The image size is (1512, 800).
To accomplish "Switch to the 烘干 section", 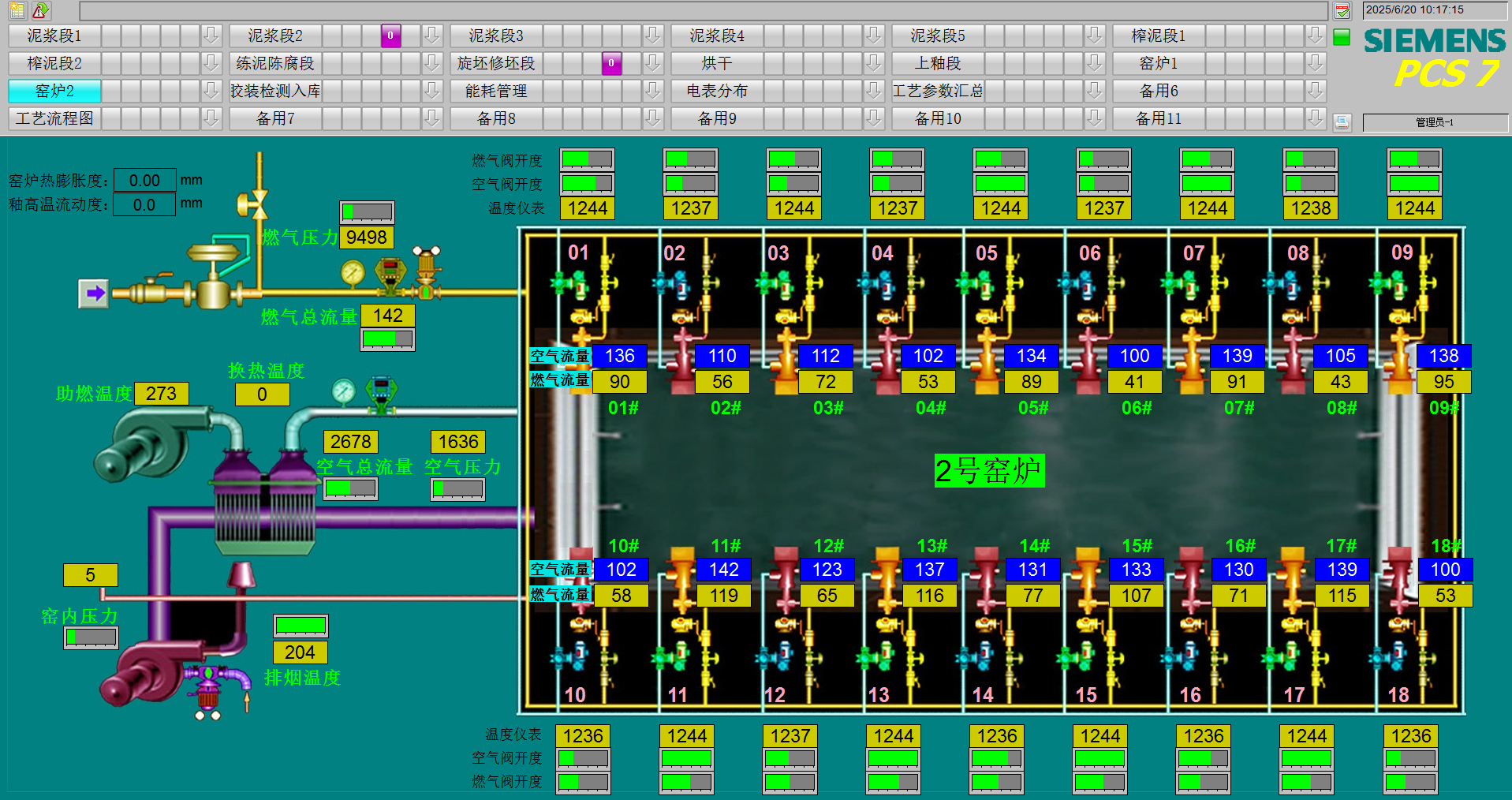I will pos(716,63).
